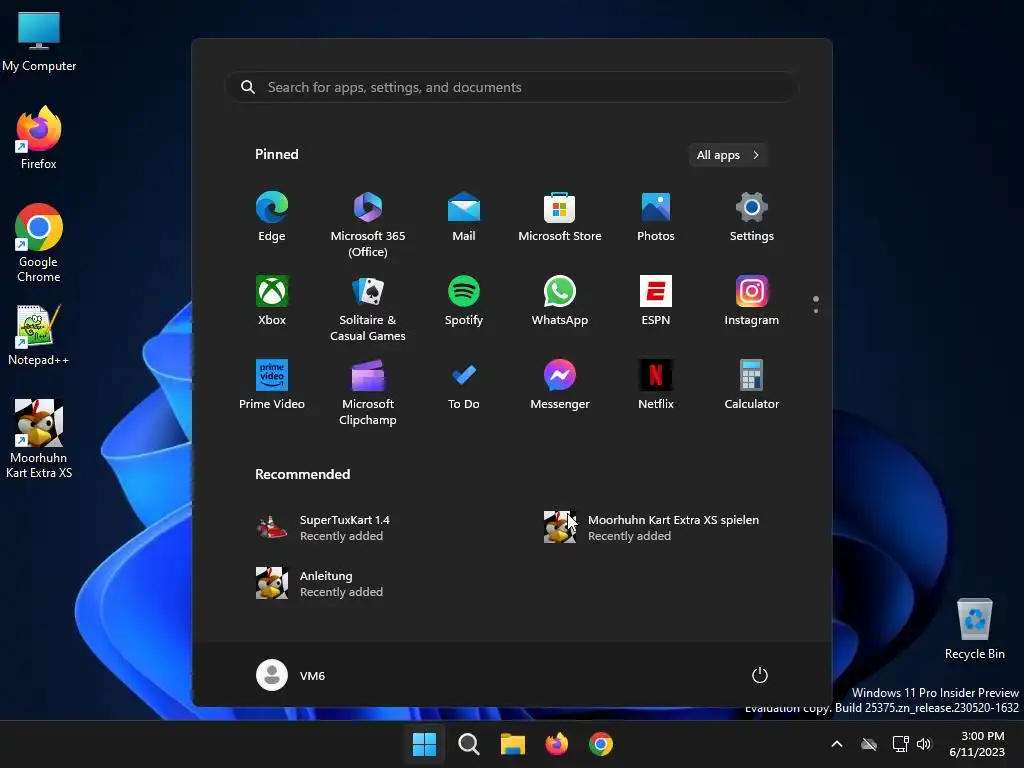Open File Explorer from taskbar

click(x=513, y=744)
